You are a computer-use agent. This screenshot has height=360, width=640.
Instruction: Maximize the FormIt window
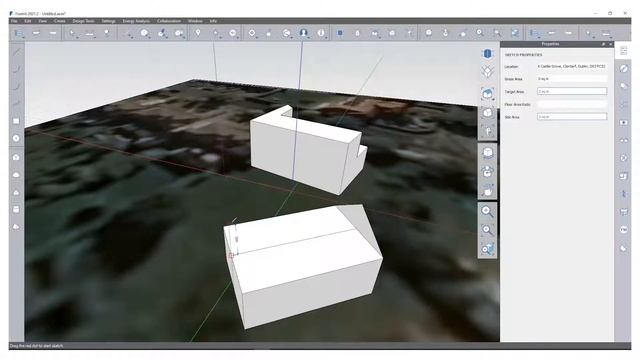click(610, 13)
